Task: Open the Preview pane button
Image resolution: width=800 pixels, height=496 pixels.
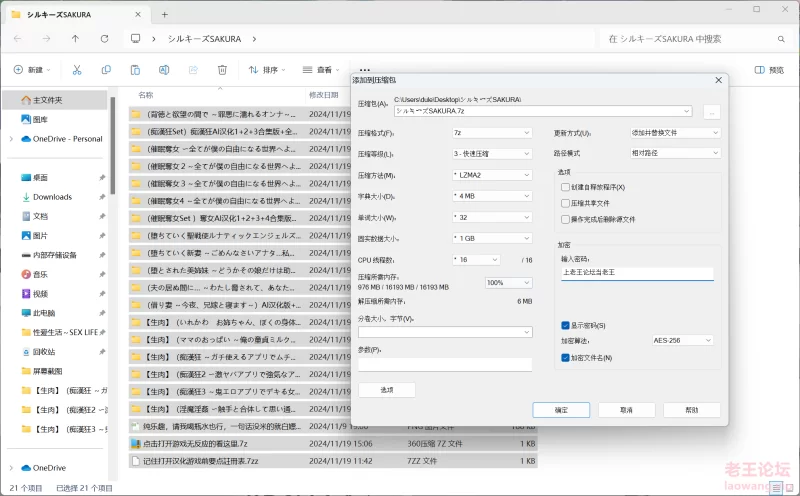Action: [x=769, y=70]
